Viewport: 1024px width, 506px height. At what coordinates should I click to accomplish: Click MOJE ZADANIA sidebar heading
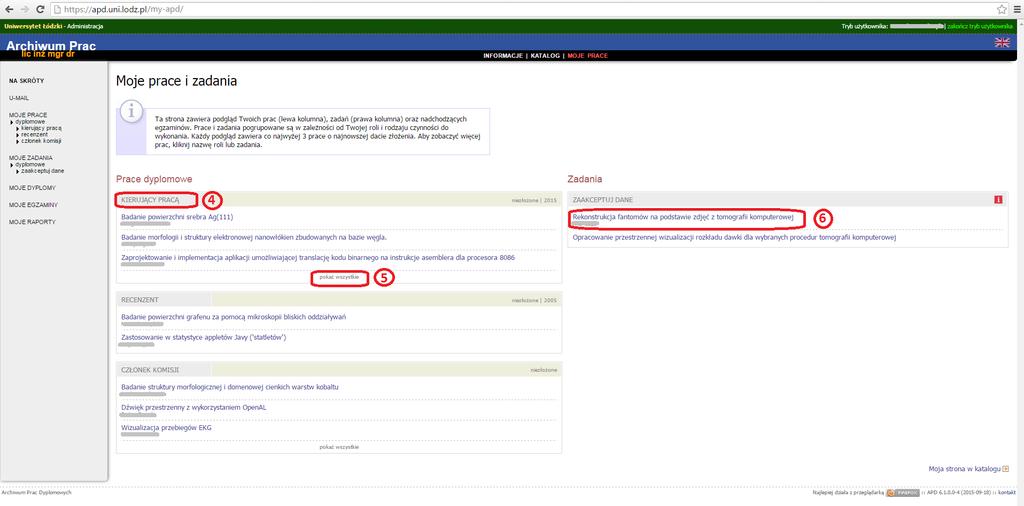tap(31, 158)
